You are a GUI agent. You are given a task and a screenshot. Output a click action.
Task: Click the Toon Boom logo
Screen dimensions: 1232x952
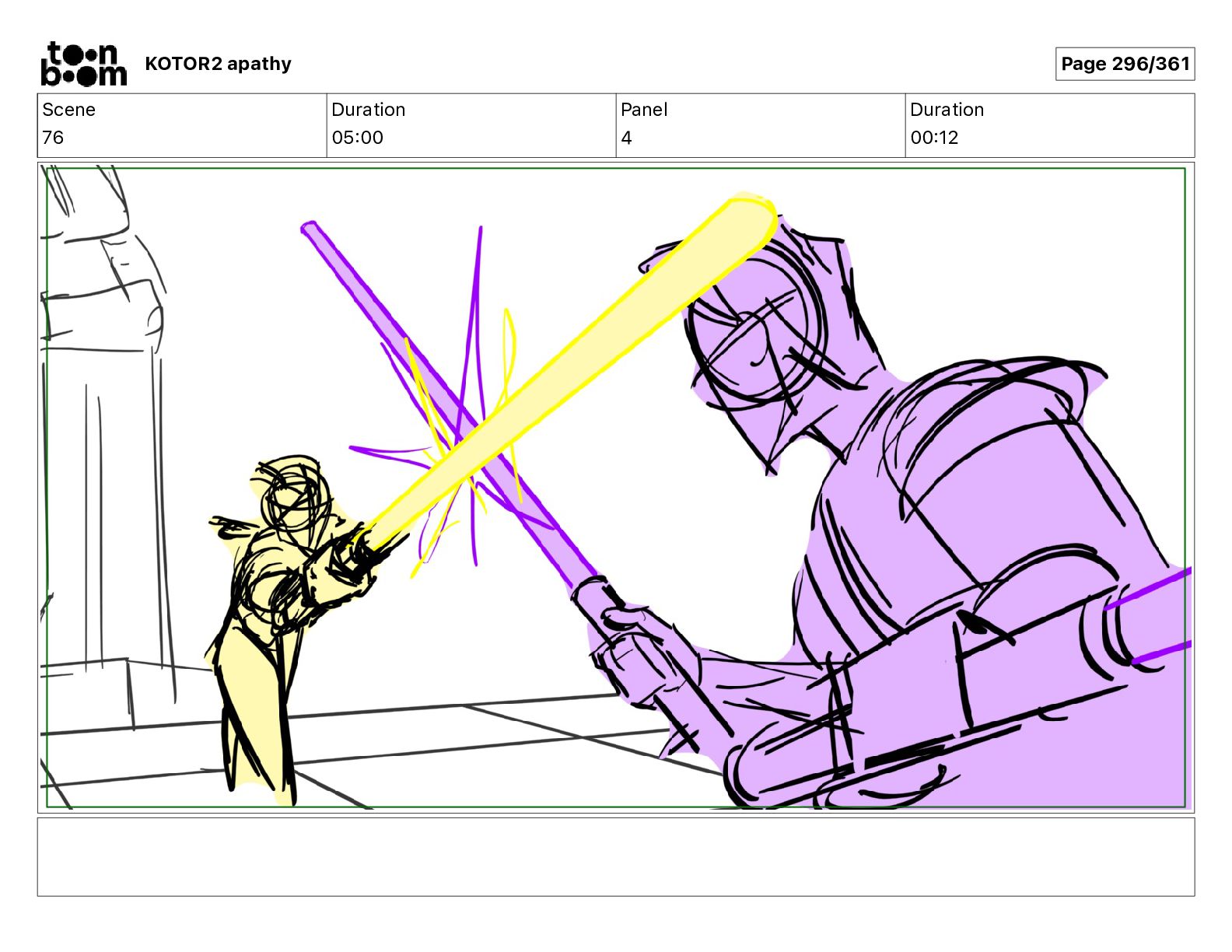coord(83,64)
